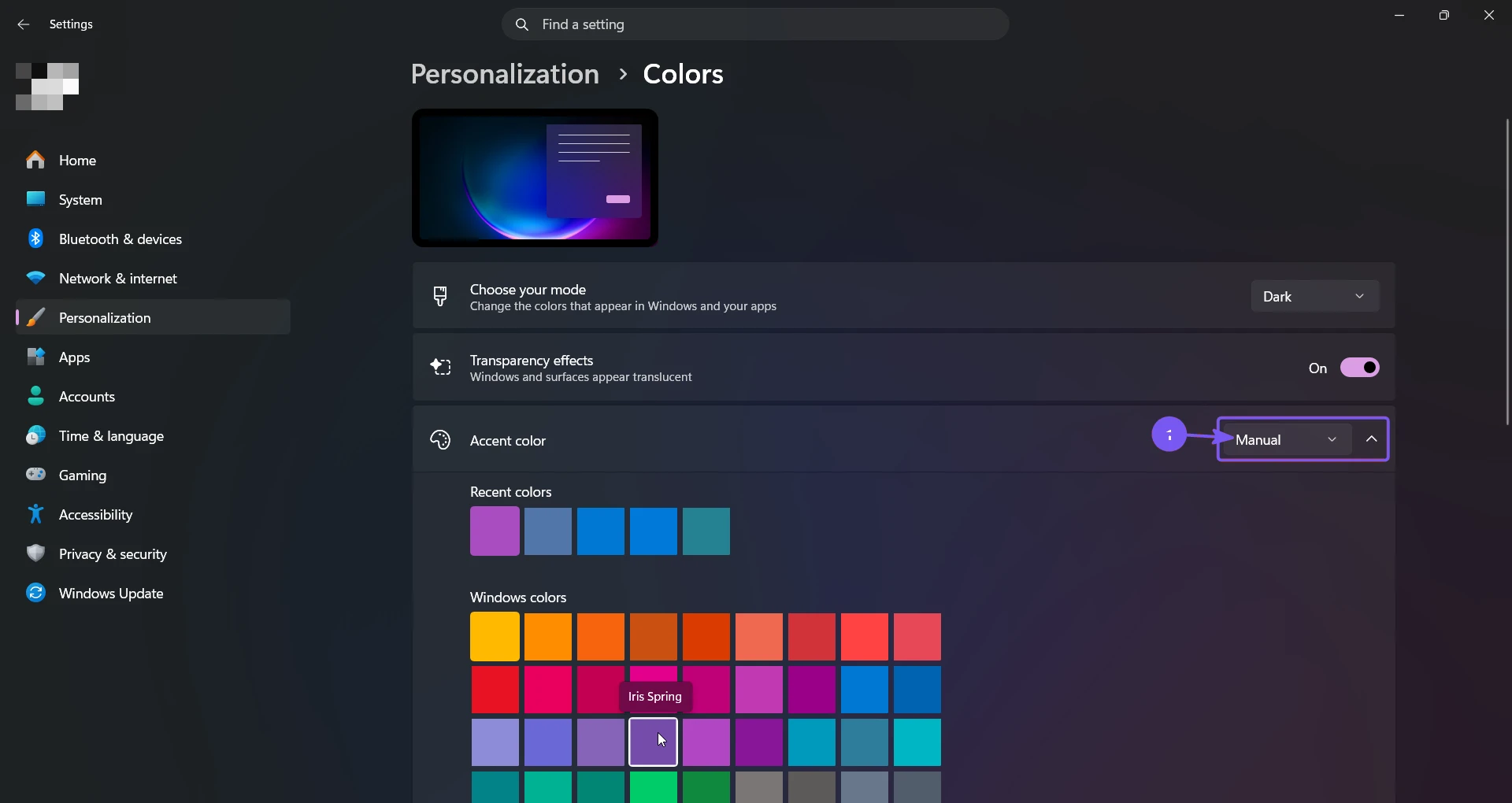Viewport: 1512px width, 803px height.
Task: Click the Bluetooth icon in sidebar
Action: pyautogui.click(x=35, y=239)
